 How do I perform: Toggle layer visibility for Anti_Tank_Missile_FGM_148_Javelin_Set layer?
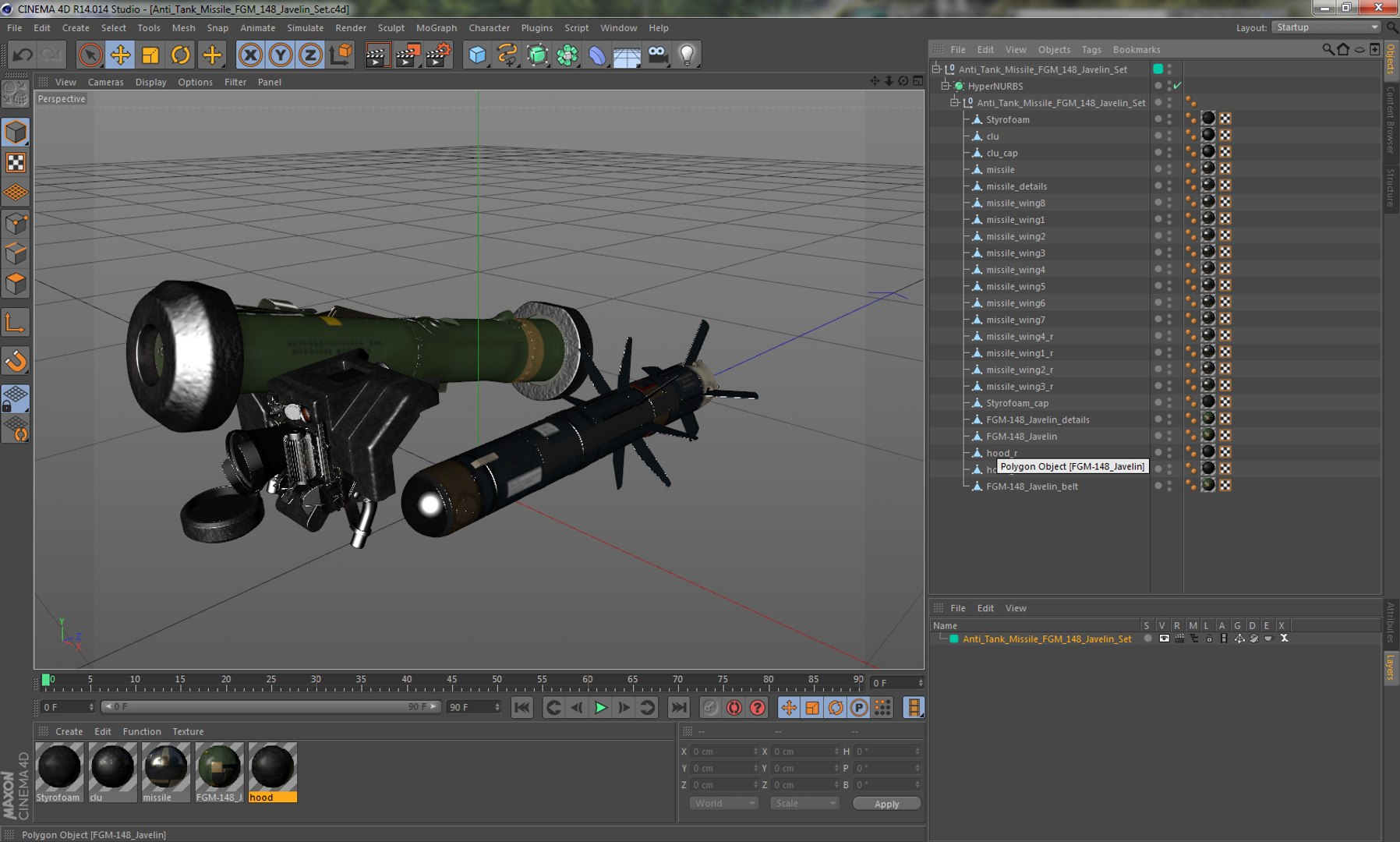pos(1164,639)
